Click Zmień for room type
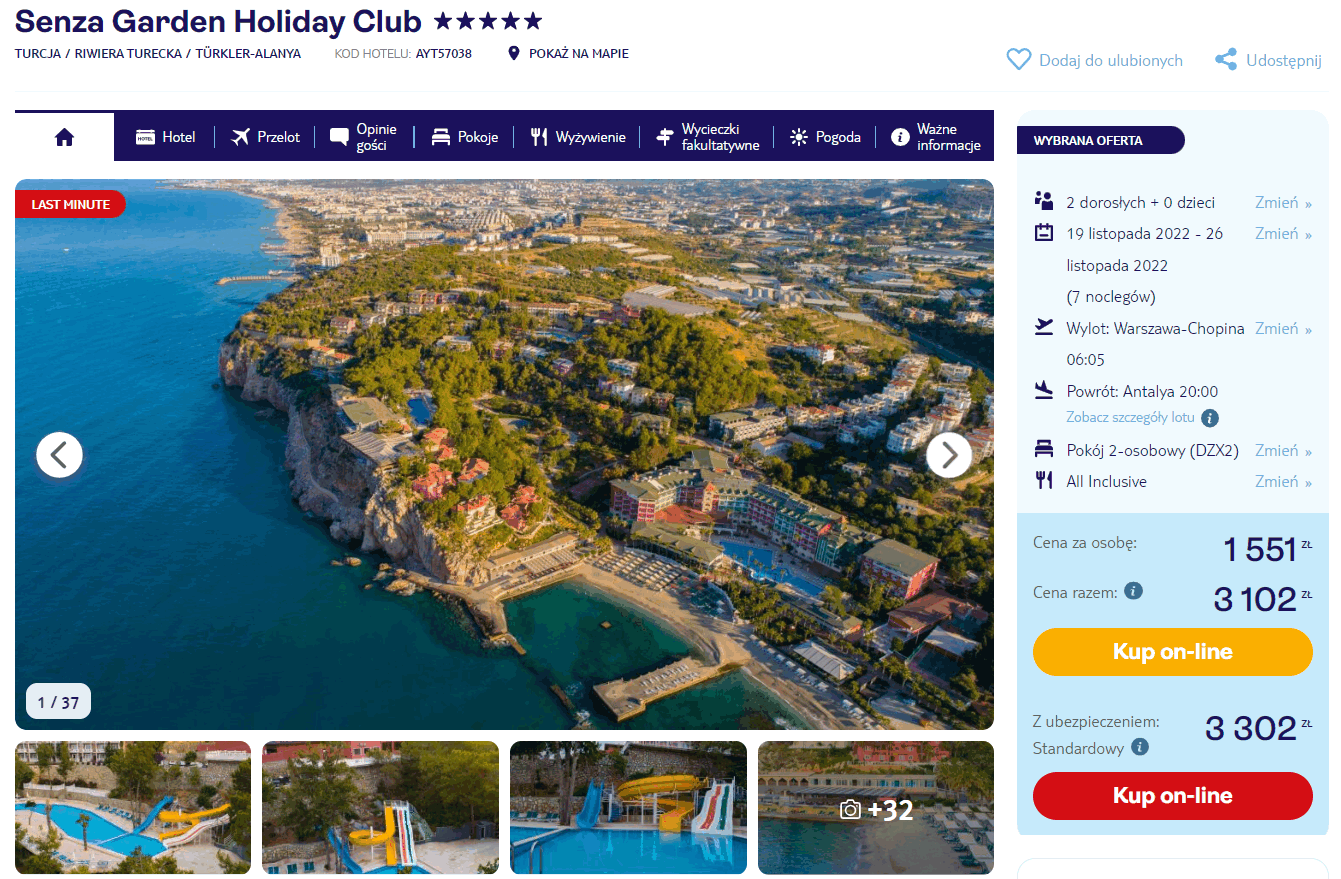This screenshot has height=879, width=1341. (1283, 450)
